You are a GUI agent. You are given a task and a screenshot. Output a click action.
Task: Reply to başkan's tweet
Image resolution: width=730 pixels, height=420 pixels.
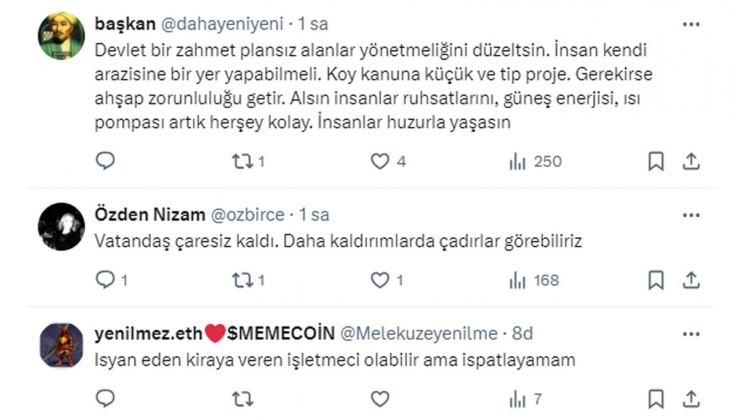(x=106, y=161)
